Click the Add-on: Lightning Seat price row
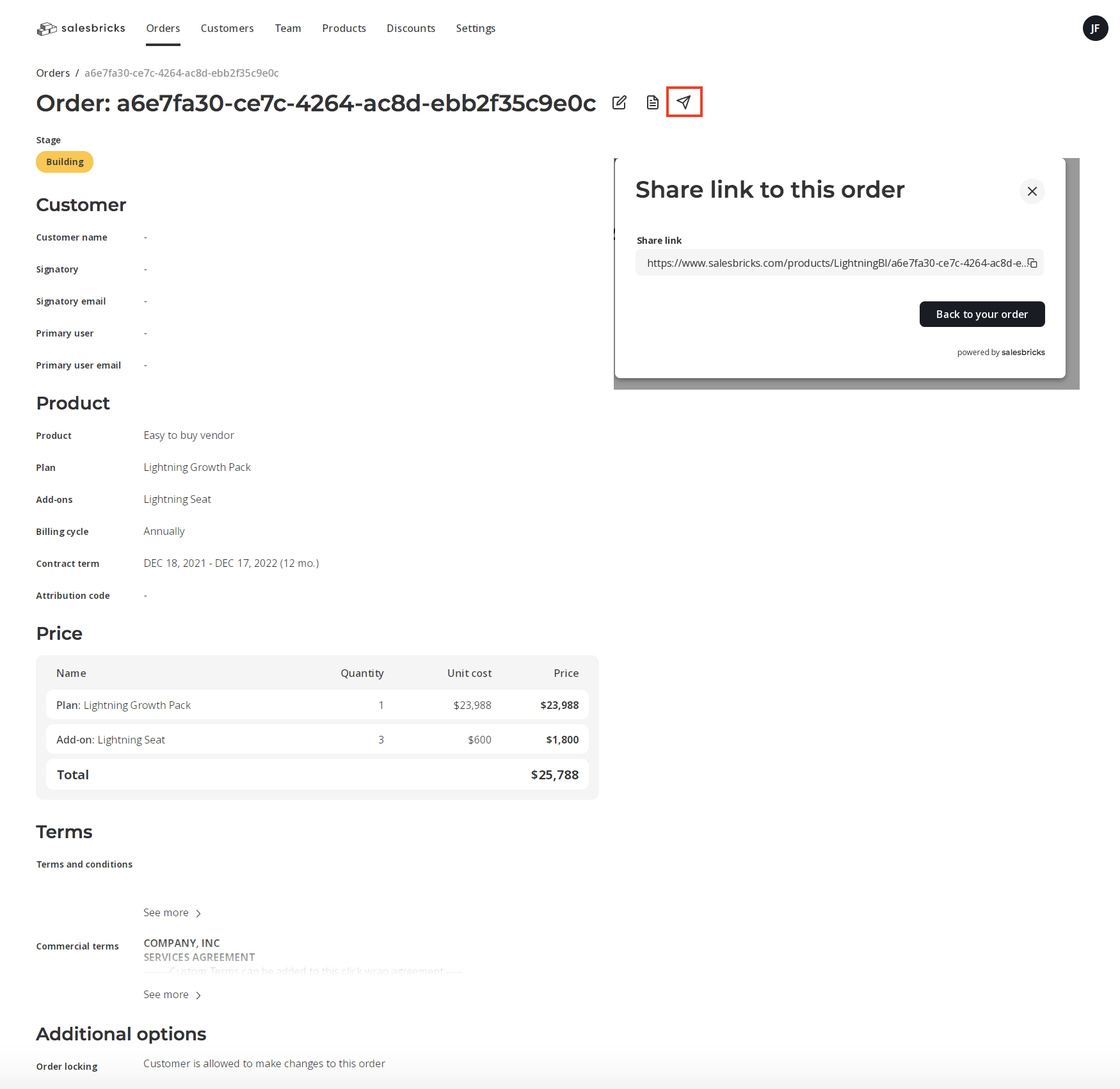Image resolution: width=1120 pixels, height=1089 pixels. tap(317, 740)
